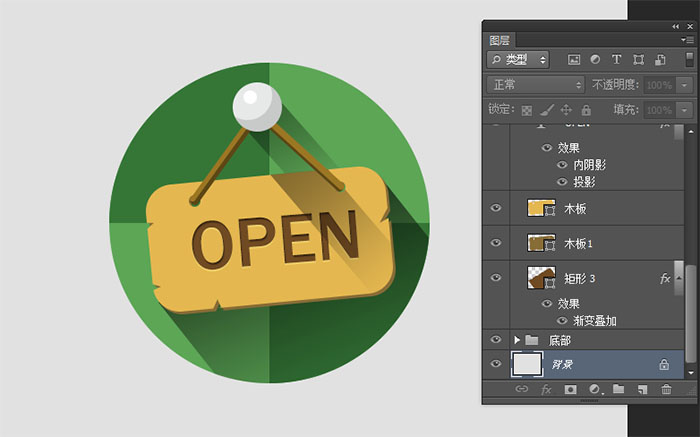The image size is (700, 437).
Task: Select the 背景 layer name
Action: [562, 365]
